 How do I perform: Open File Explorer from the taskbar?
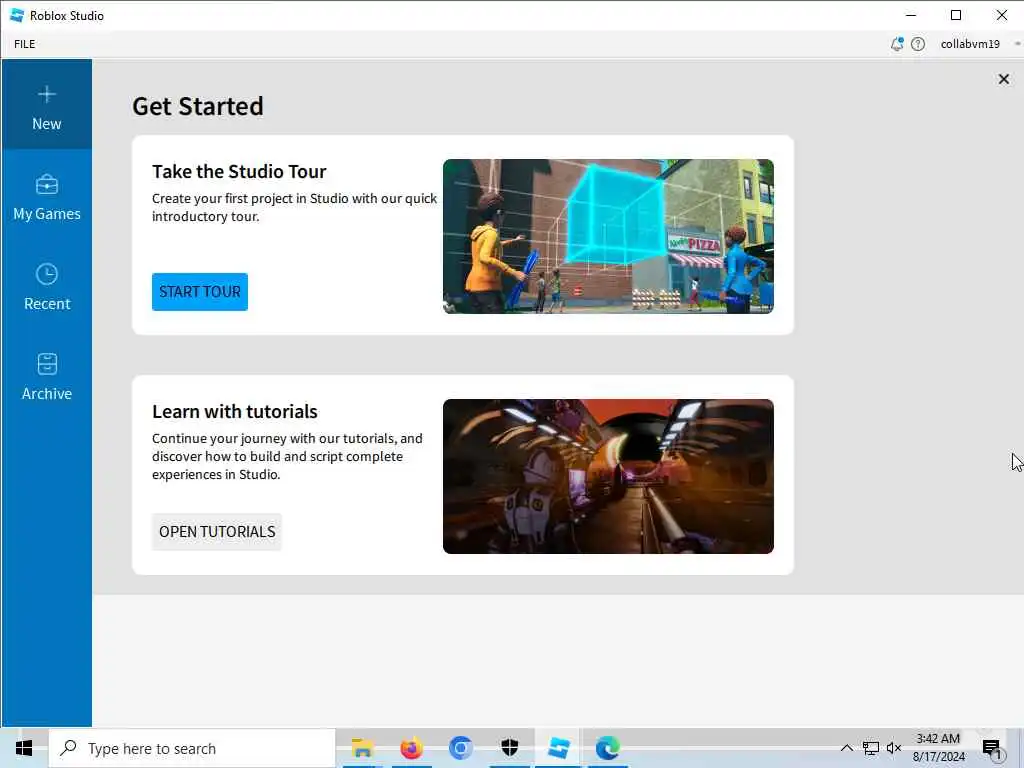coord(362,748)
